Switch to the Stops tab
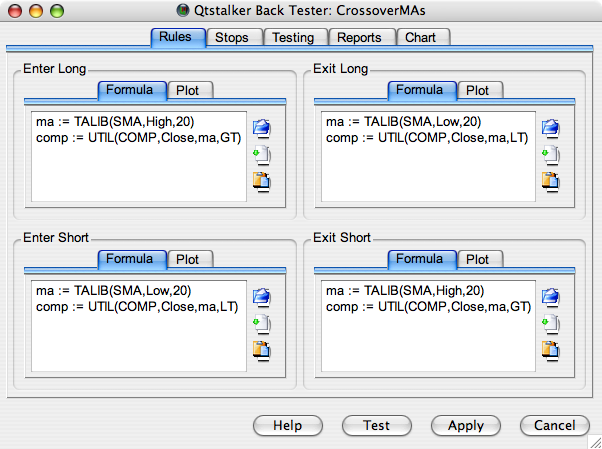The image size is (602, 449). click(234, 38)
